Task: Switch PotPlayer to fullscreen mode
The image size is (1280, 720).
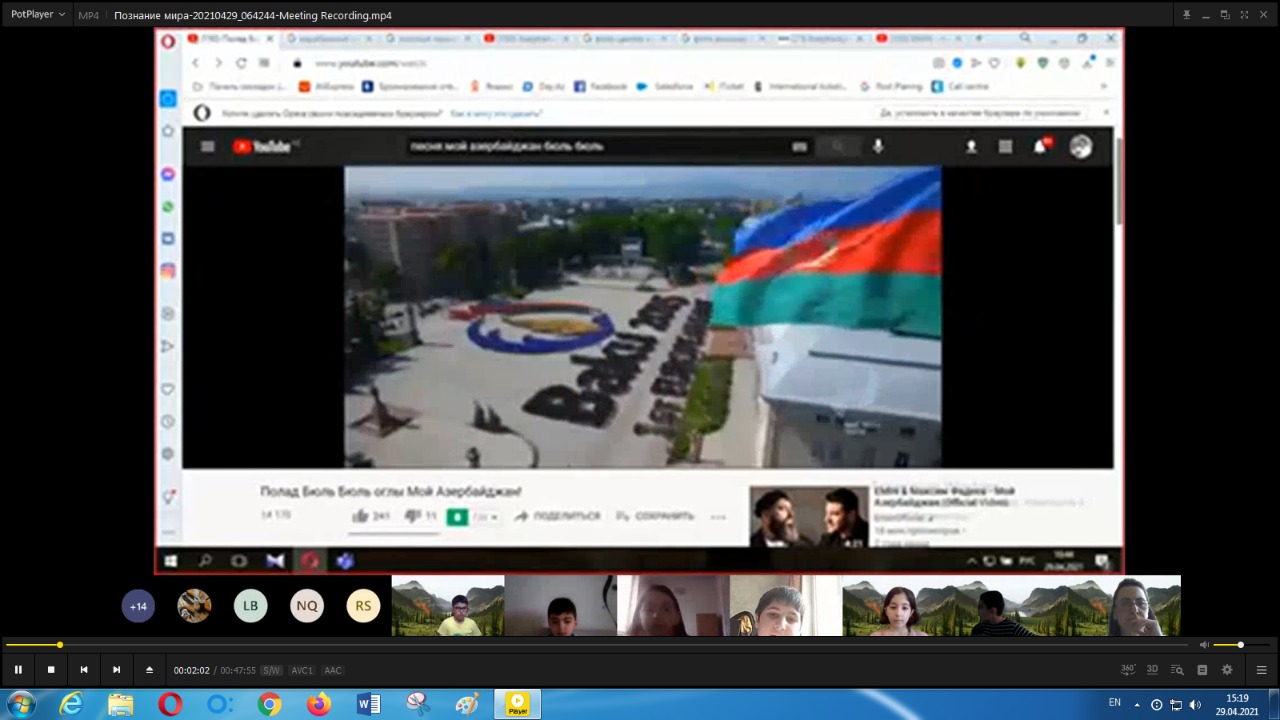Action: pyautogui.click(x=1244, y=15)
